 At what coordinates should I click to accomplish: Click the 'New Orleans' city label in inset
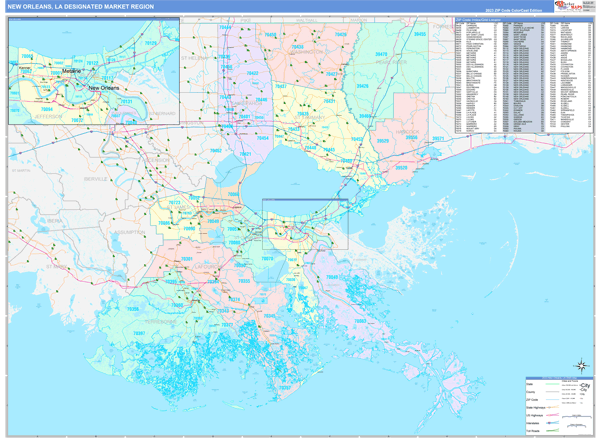(x=104, y=88)
